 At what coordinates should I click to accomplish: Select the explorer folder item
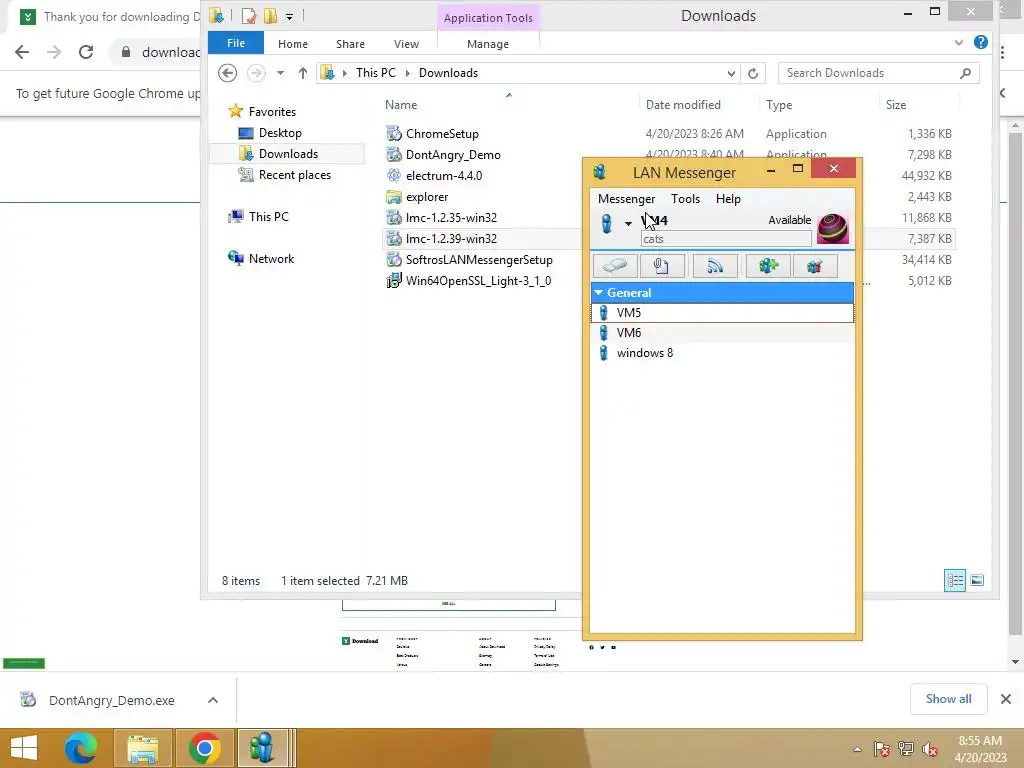426,197
